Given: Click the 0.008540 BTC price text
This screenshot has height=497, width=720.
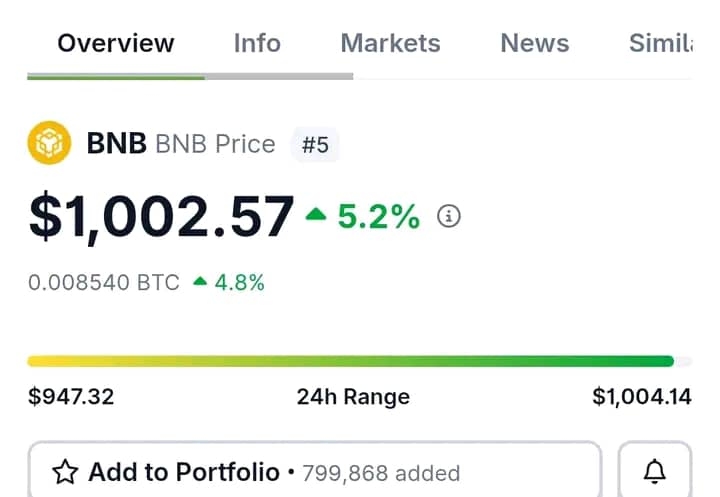Looking at the screenshot, I should [x=104, y=283].
